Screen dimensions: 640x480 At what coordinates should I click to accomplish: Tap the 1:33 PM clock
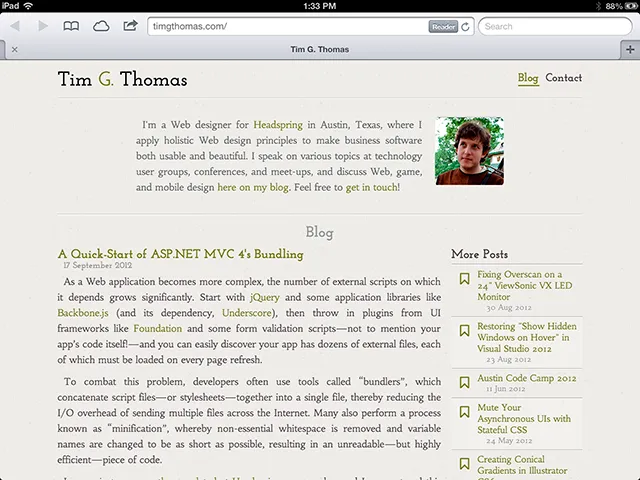(320, 6)
